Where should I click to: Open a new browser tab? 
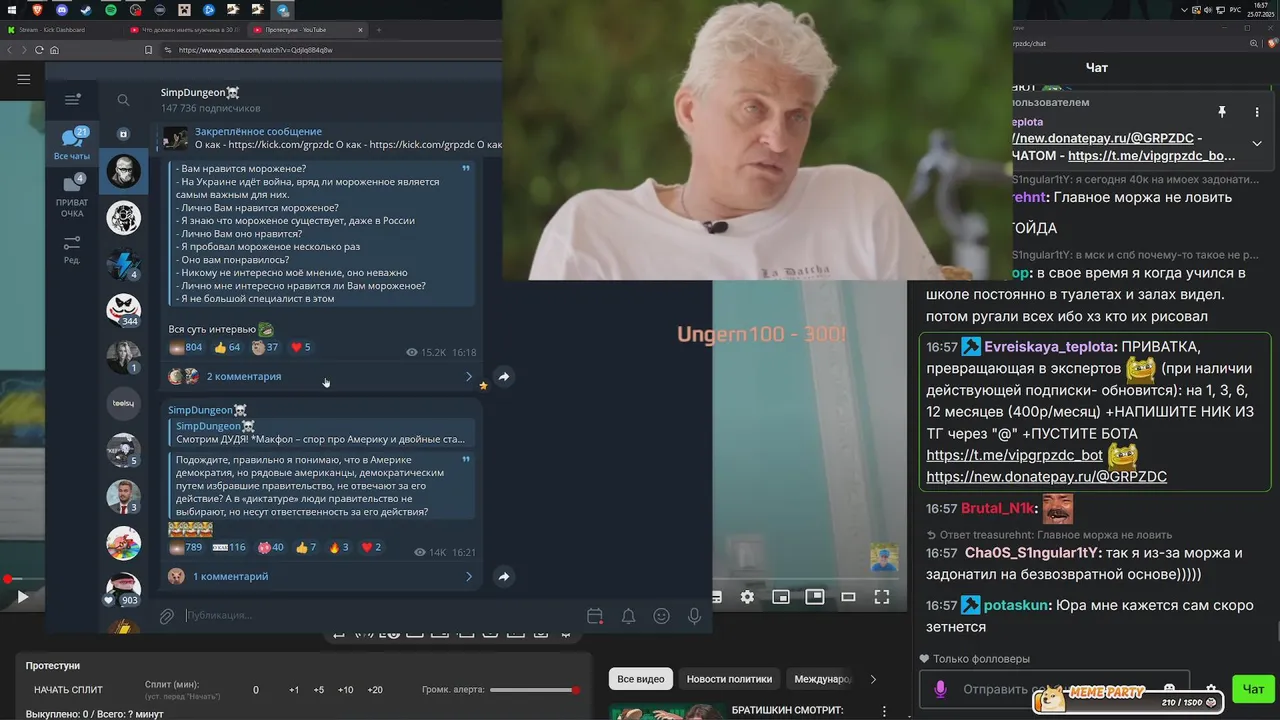[x=379, y=30]
